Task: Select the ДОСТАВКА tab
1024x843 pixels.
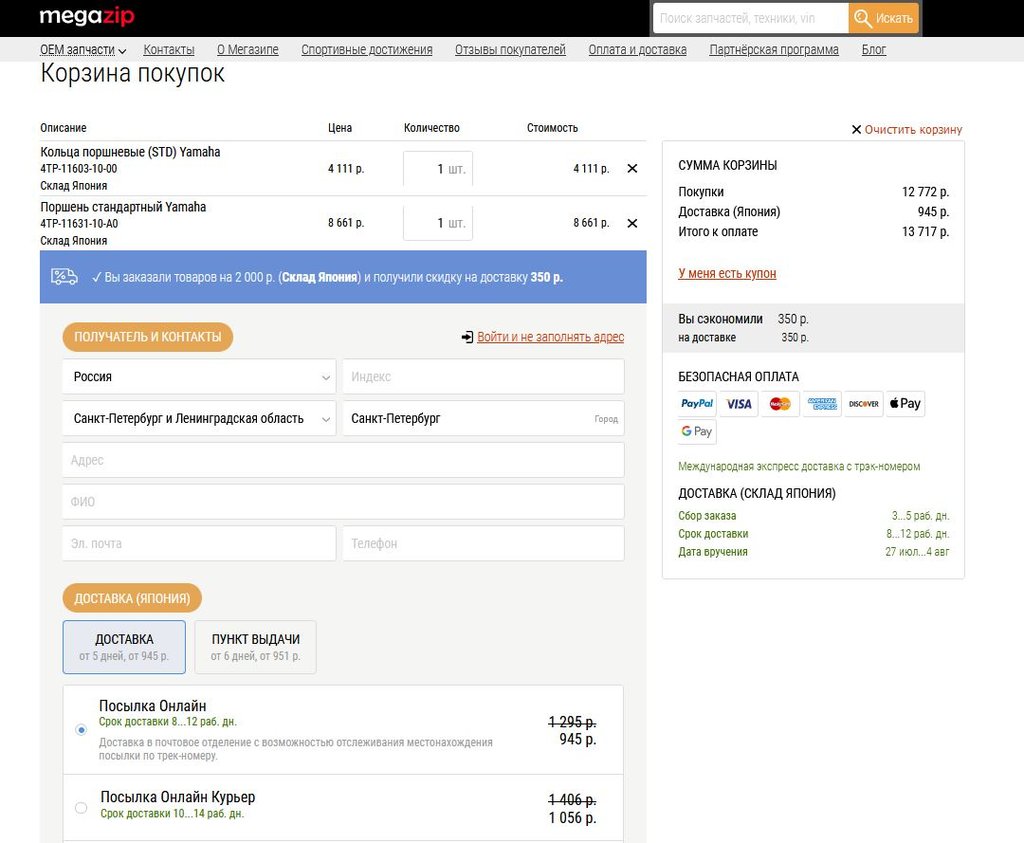Action: coord(124,646)
